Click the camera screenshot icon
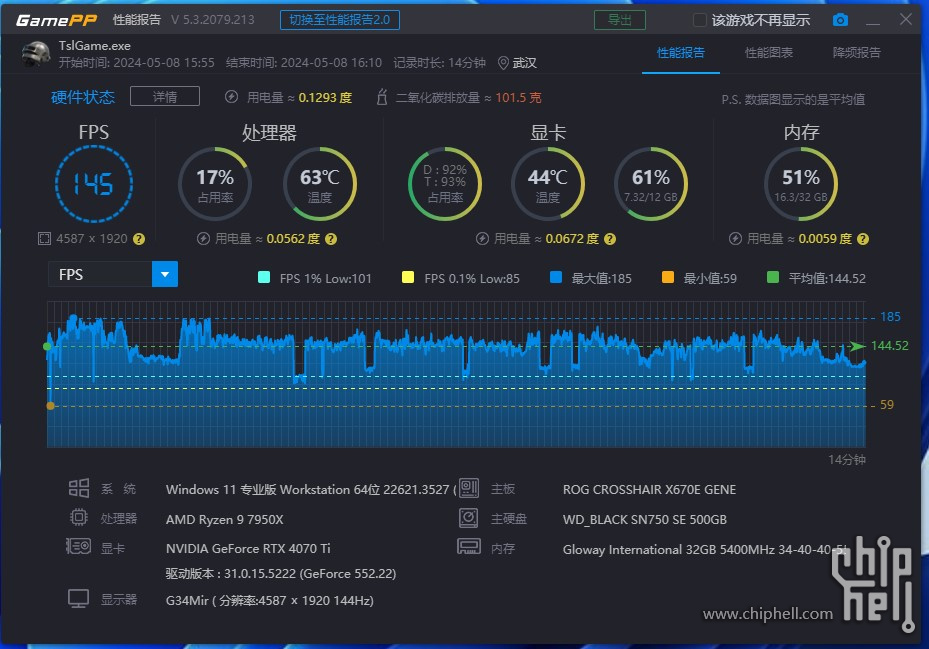The height and width of the screenshot is (649, 929). [x=840, y=20]
